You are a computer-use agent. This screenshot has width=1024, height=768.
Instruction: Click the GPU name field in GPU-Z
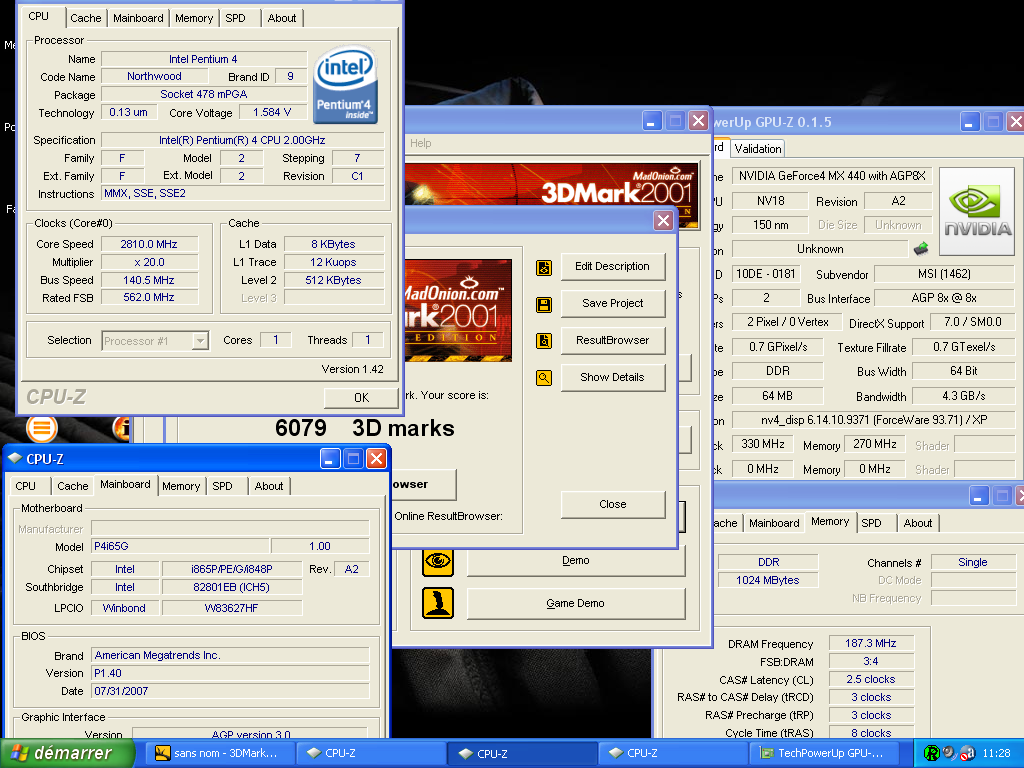click(832, 176)
